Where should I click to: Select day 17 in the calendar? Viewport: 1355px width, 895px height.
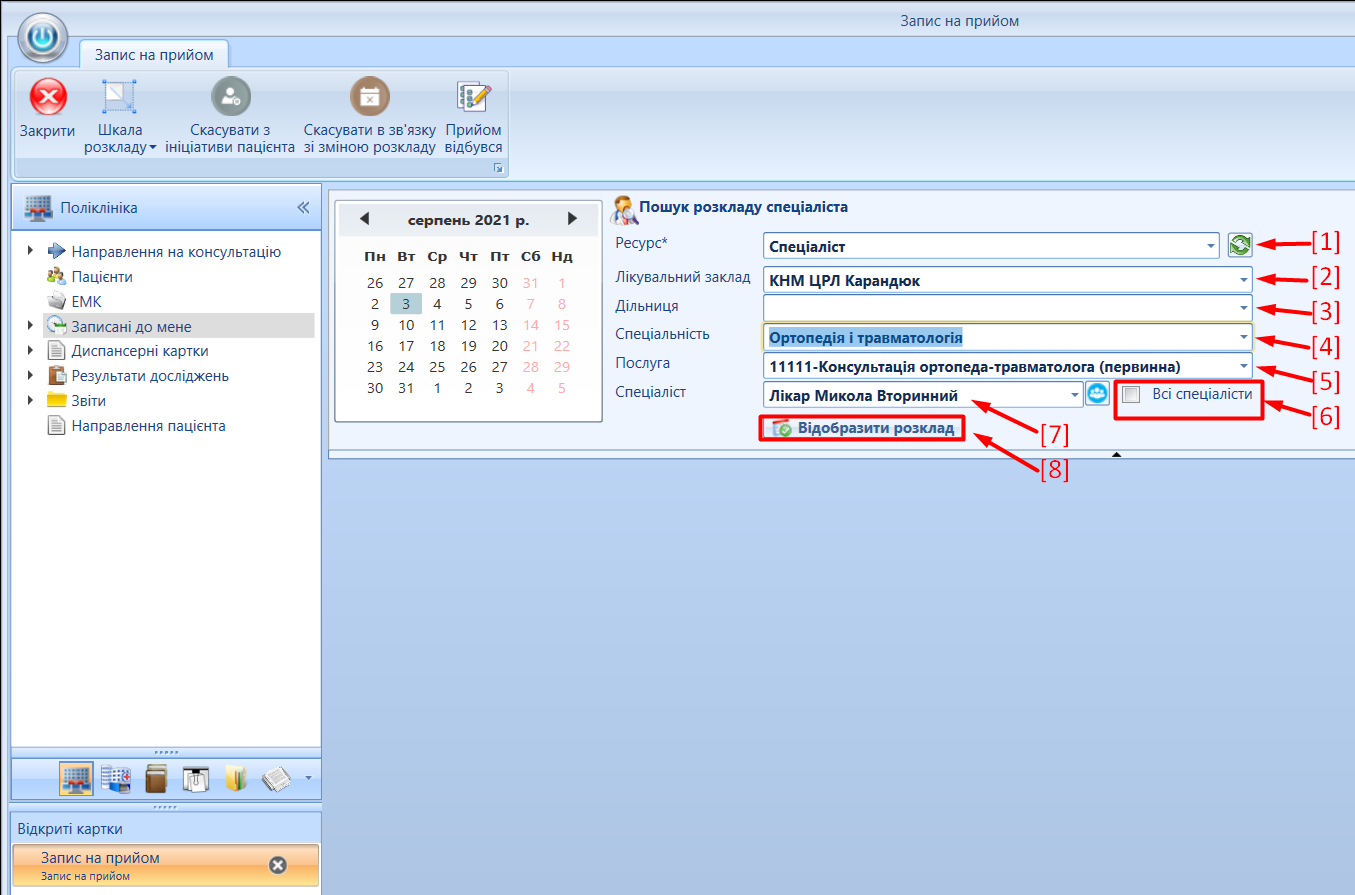(x=406, y=346)
